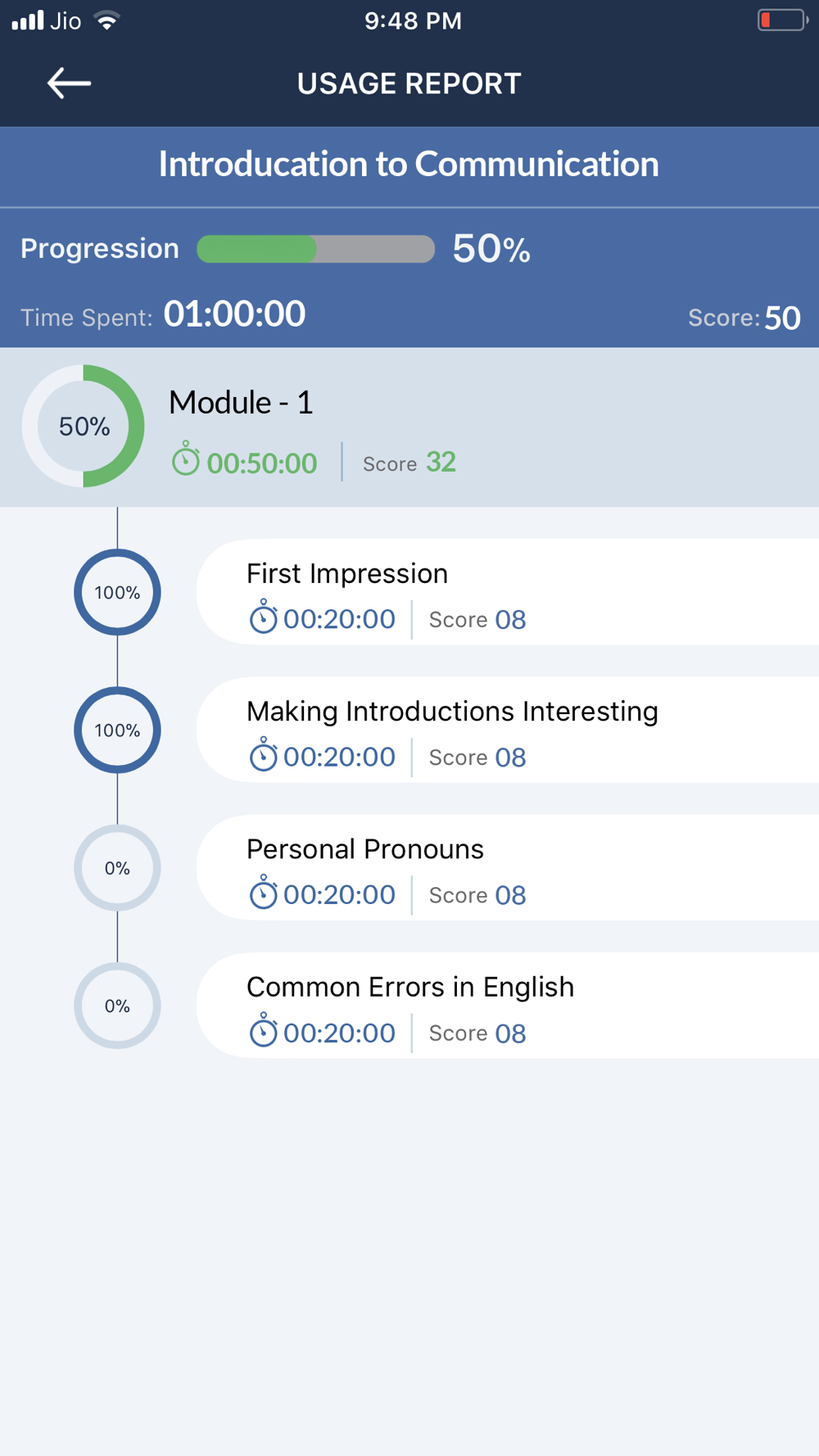Tap the Wi-Fi icon in status bar
819x1456 pixels.
(106, 20)
